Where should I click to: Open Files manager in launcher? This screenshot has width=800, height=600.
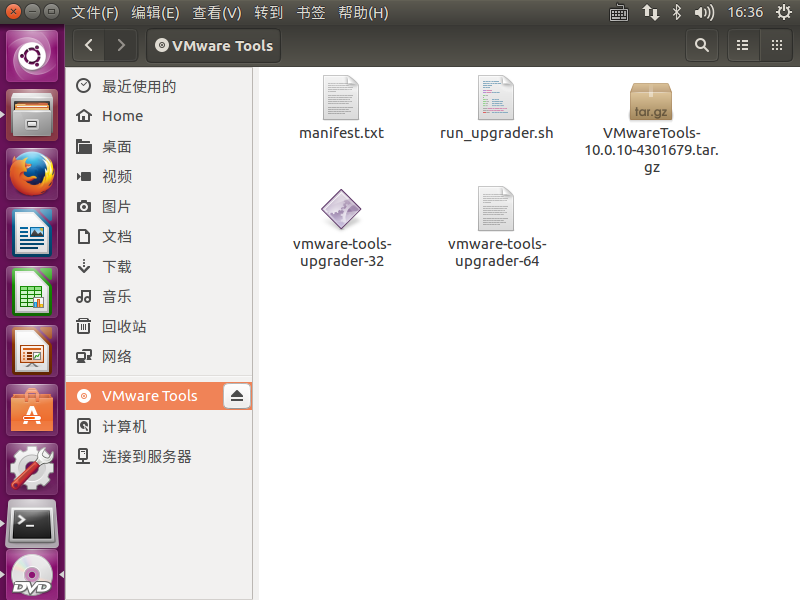click(x=32, y=115)
